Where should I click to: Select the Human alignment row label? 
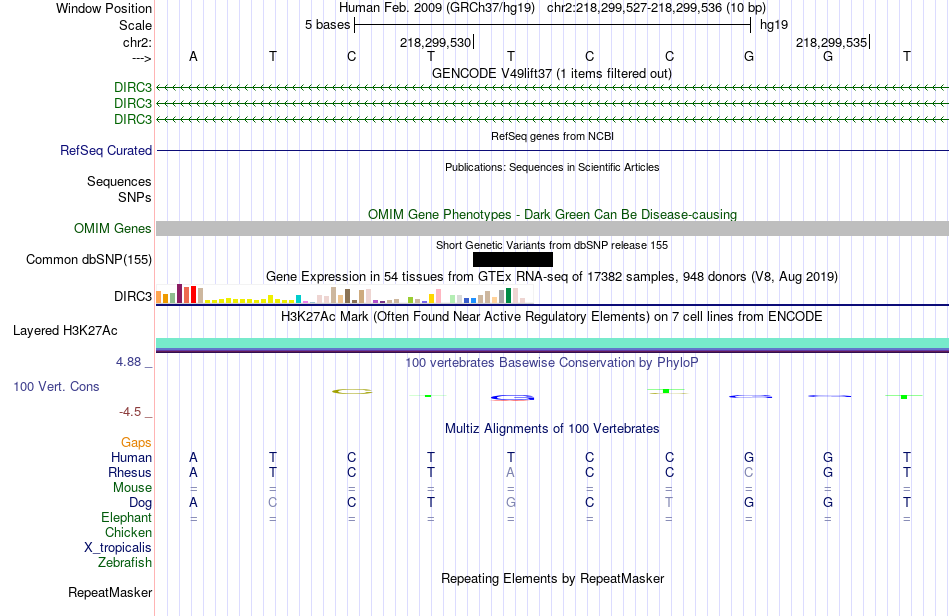tap(131, 457)
